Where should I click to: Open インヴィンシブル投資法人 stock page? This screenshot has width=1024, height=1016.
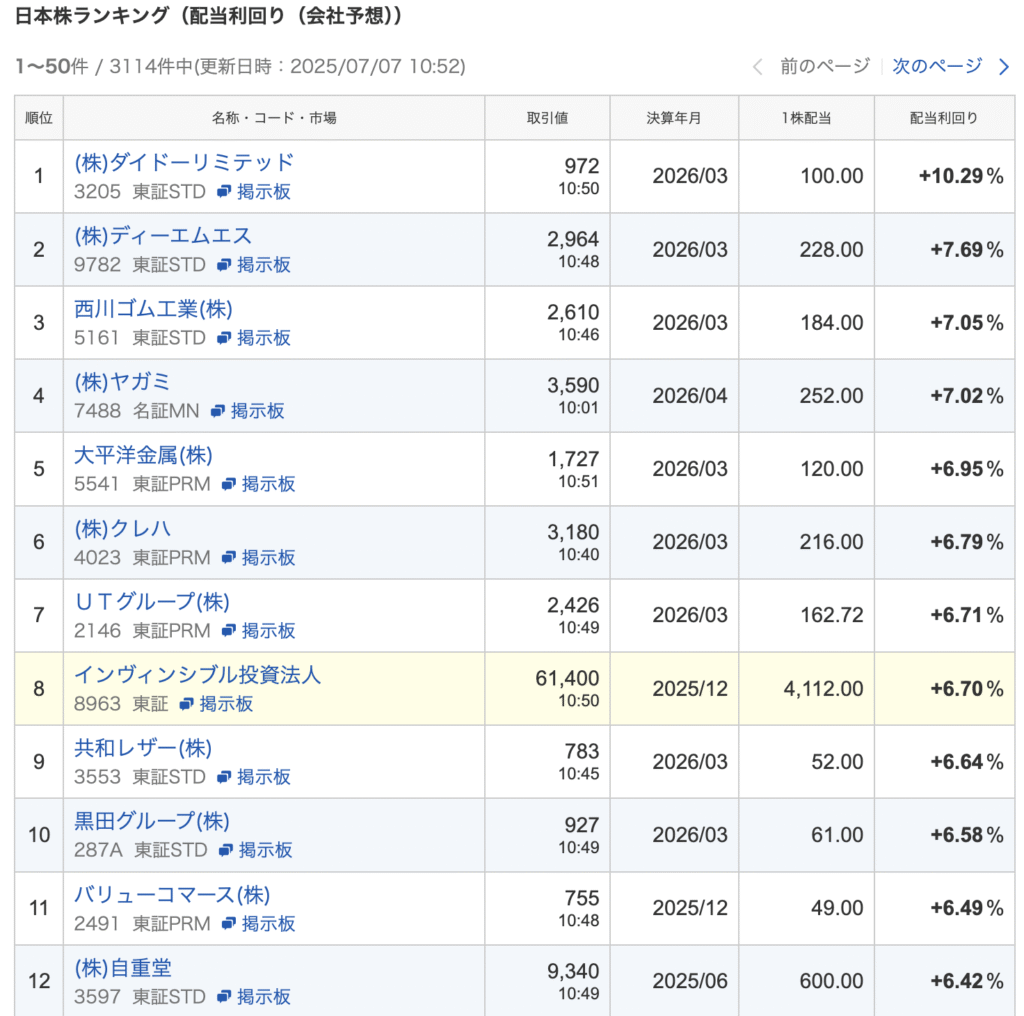point(198,675)
